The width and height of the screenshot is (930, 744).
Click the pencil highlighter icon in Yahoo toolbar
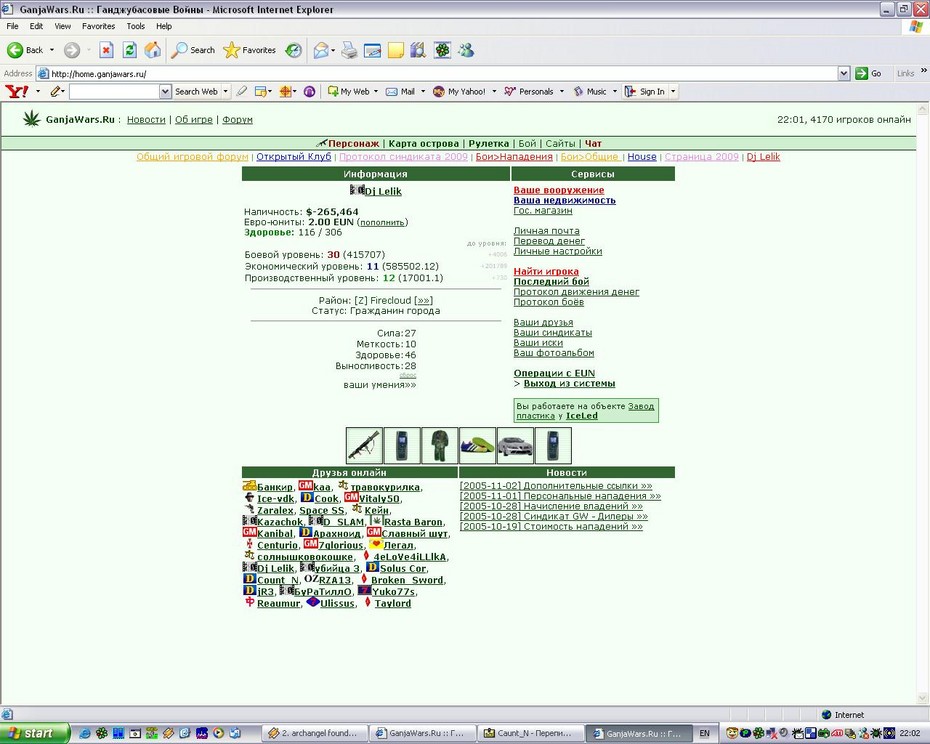(56, 91)
